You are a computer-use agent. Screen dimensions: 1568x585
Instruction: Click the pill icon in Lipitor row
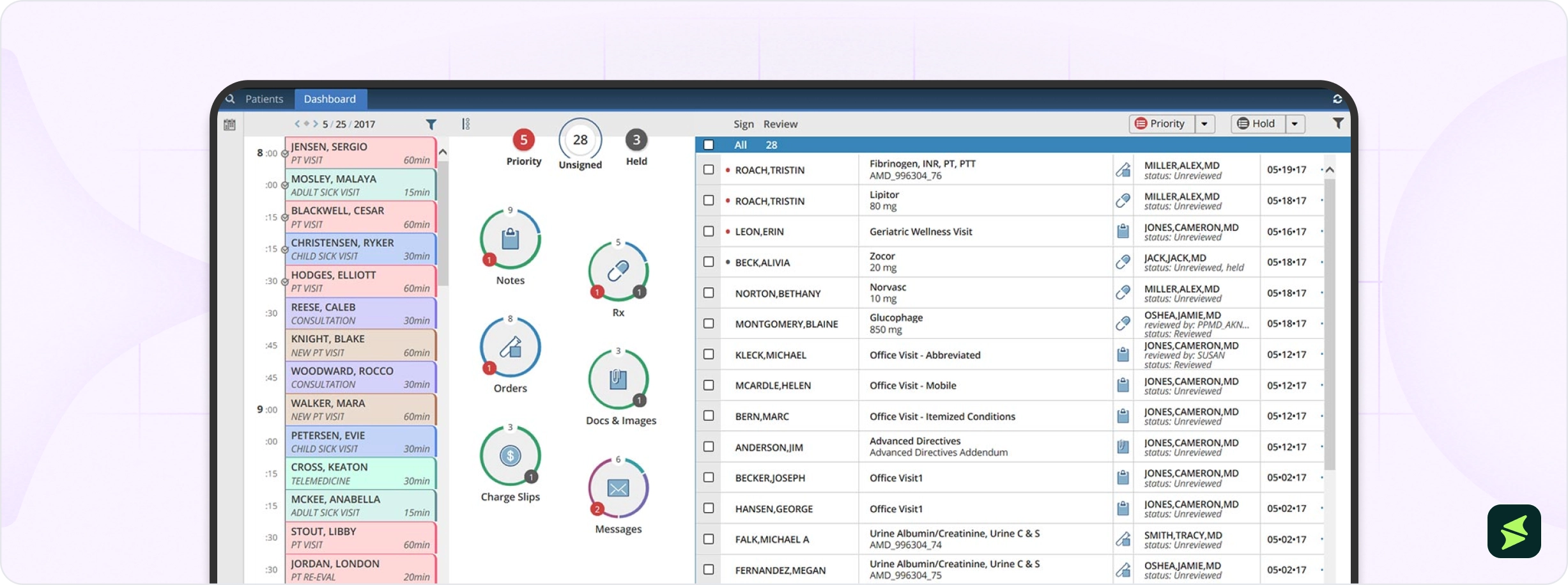point(1123,201)
